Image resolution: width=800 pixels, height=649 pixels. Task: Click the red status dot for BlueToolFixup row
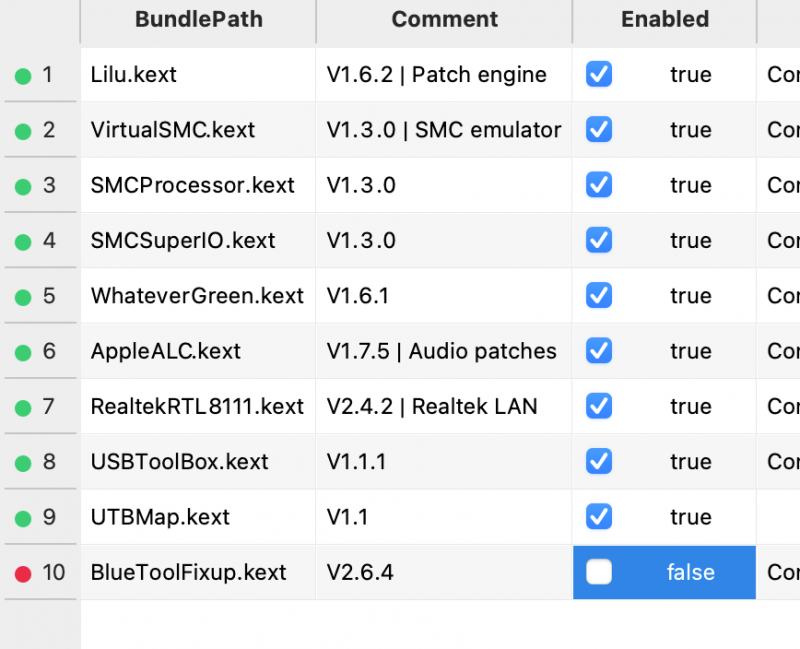[23, 574]
